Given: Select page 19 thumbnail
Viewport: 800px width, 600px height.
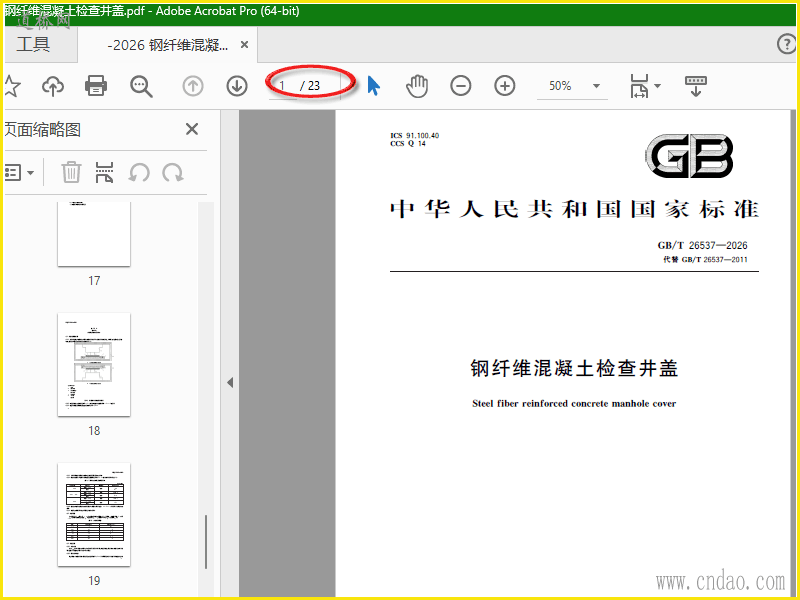Looking at the screenshot, I should (94, 514).
